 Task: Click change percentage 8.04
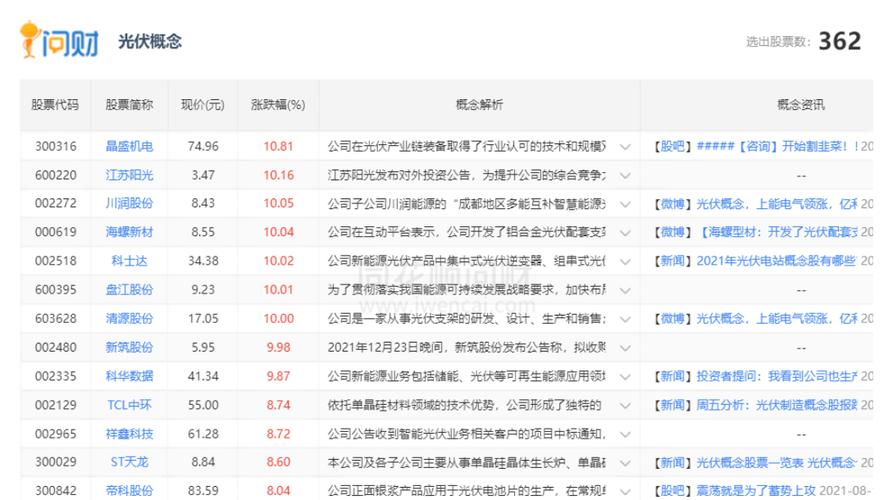[278, 490]
